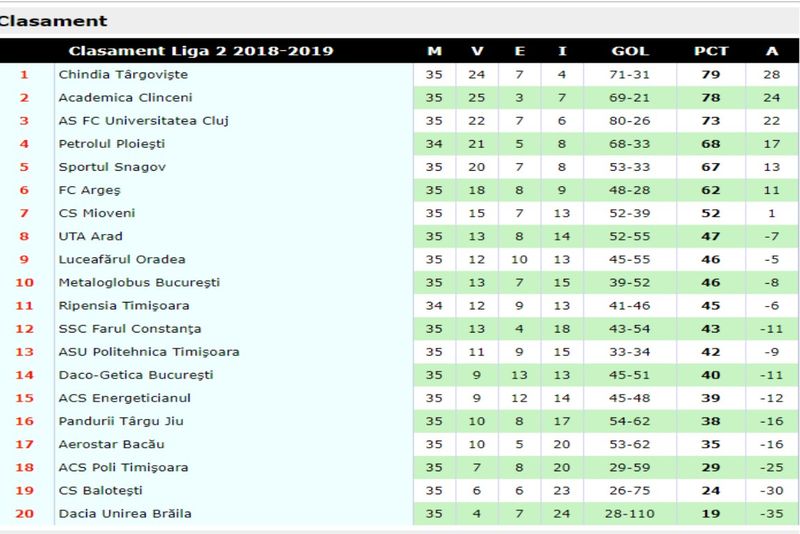Select Metaloglobus București entry
800x534 pixels.
(x=139, y=283)
